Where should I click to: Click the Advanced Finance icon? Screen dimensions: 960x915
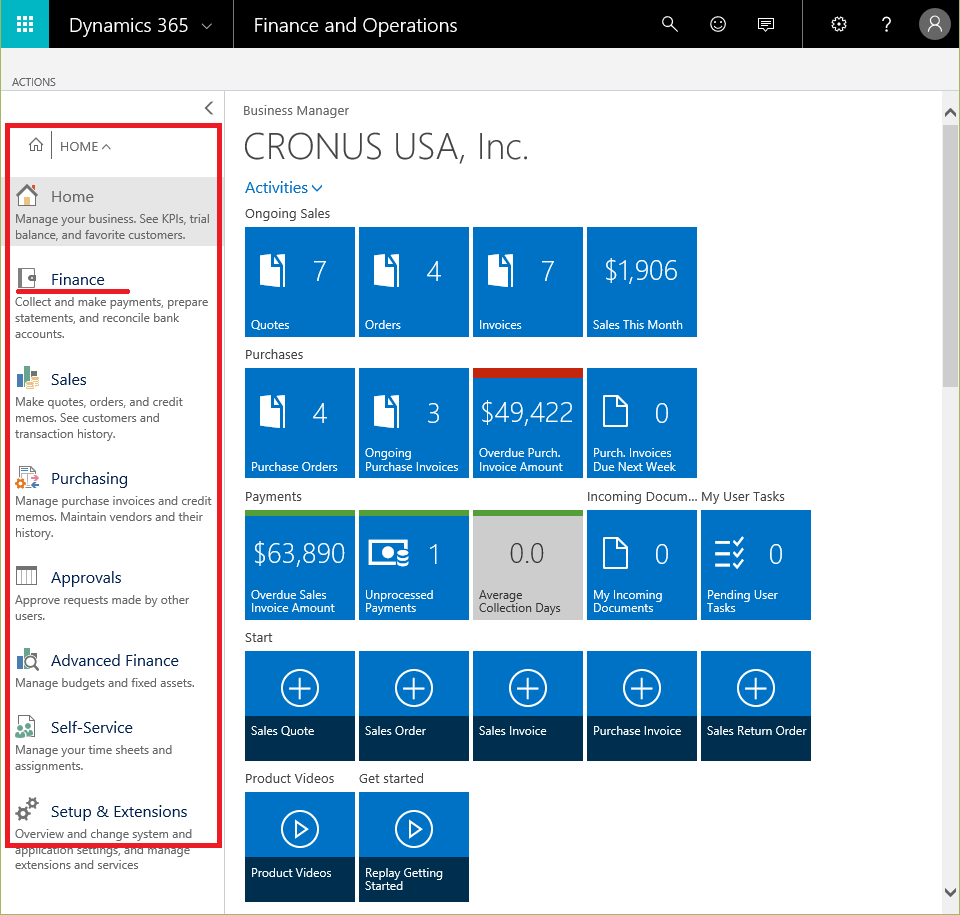[28, 660]
